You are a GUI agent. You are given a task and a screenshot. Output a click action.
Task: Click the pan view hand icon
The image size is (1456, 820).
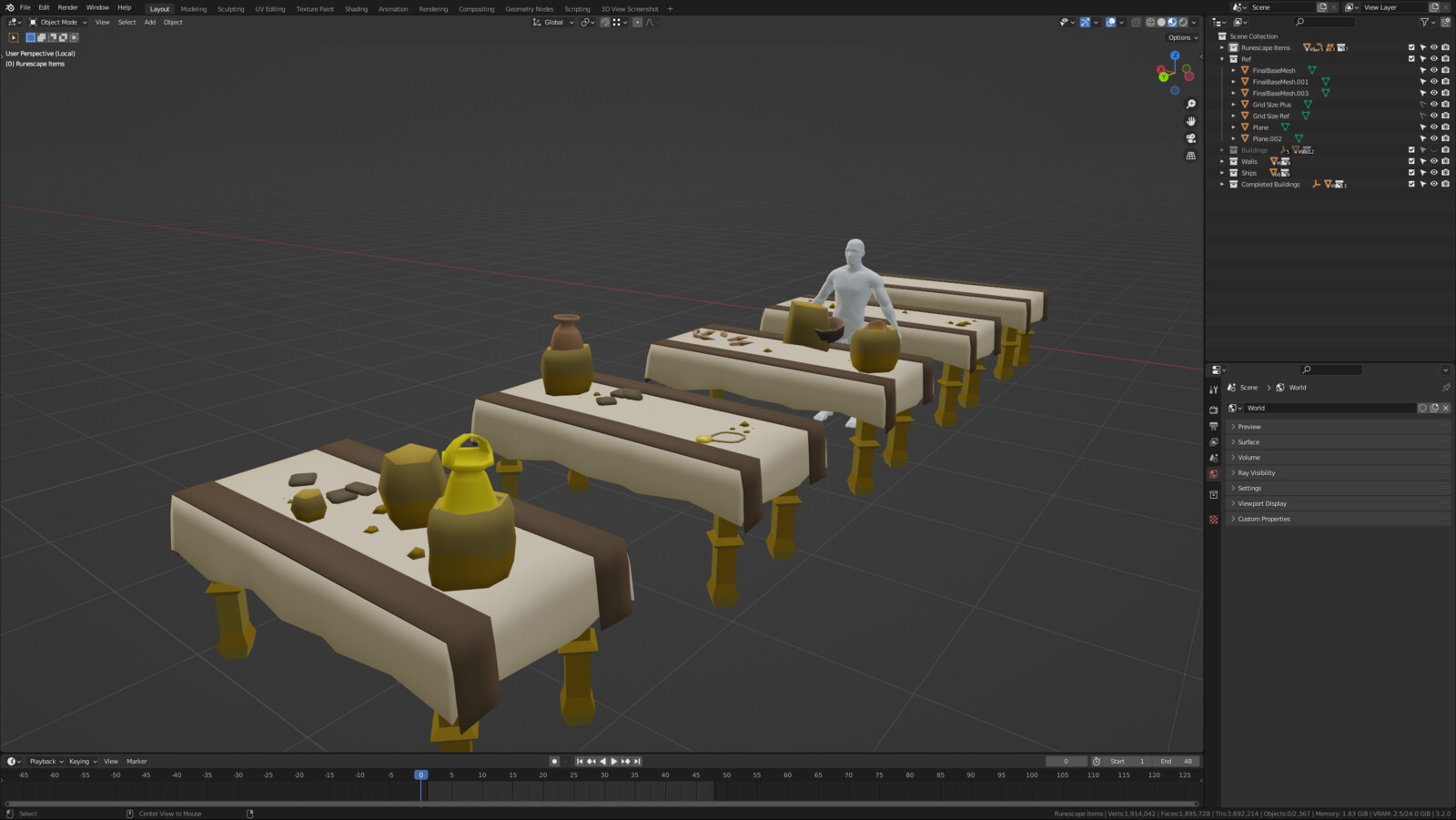(1190, 121)
